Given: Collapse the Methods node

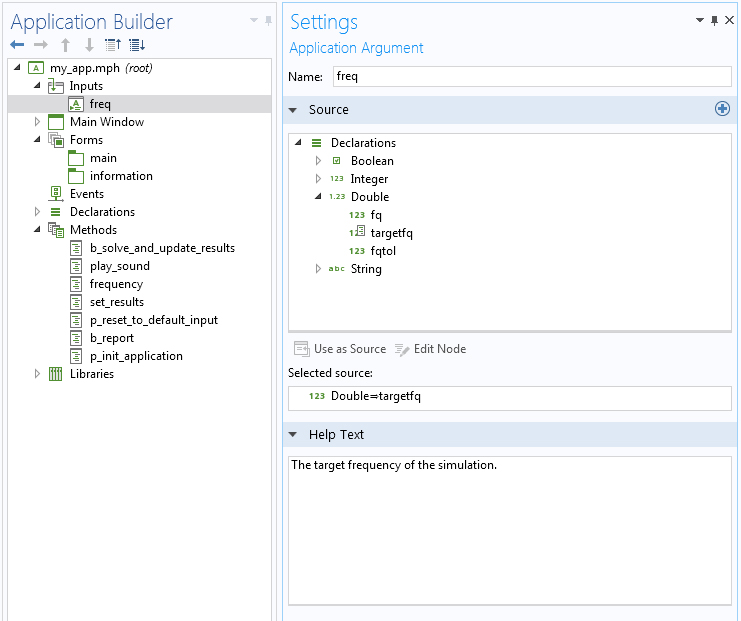Looking at the screenshot, I should 37,229.
